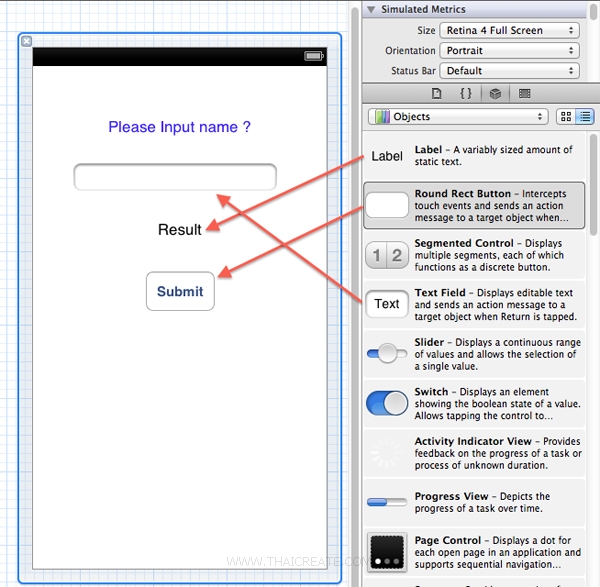The height and width of the screenshot is (587, 600).
Task: Select the Label icon in Objects library
Action: click(x=387, y=156)
